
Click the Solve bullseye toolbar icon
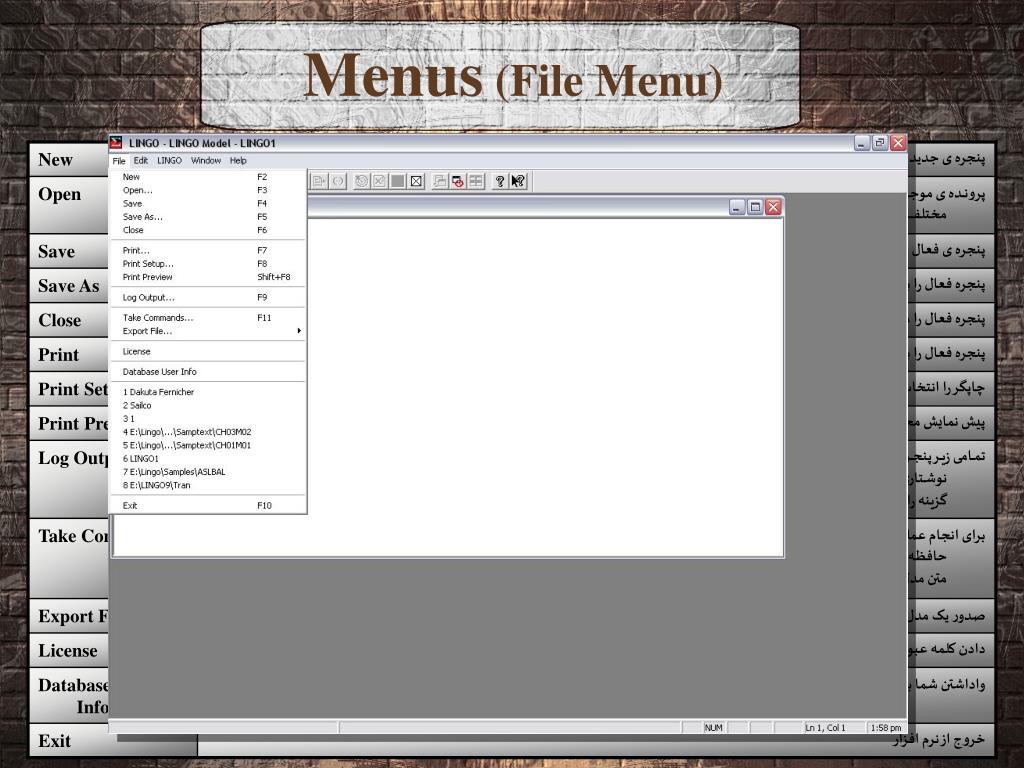[361, 181]
